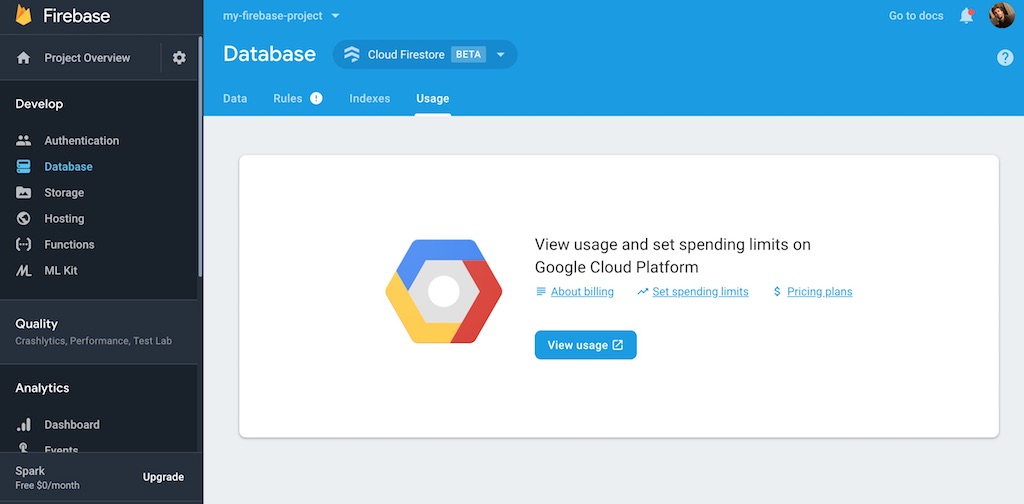Expand the Quality section

point(99,332)
